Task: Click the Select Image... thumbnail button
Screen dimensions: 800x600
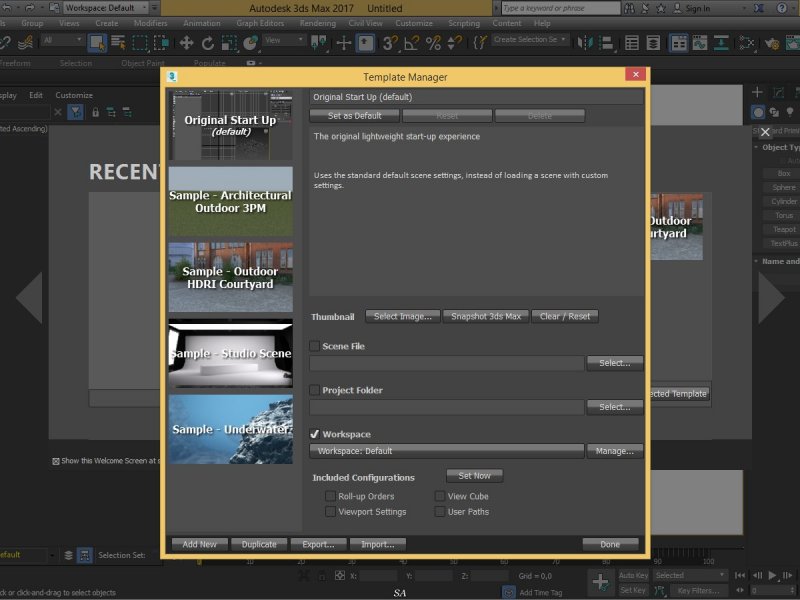Action: pos(403,316)
